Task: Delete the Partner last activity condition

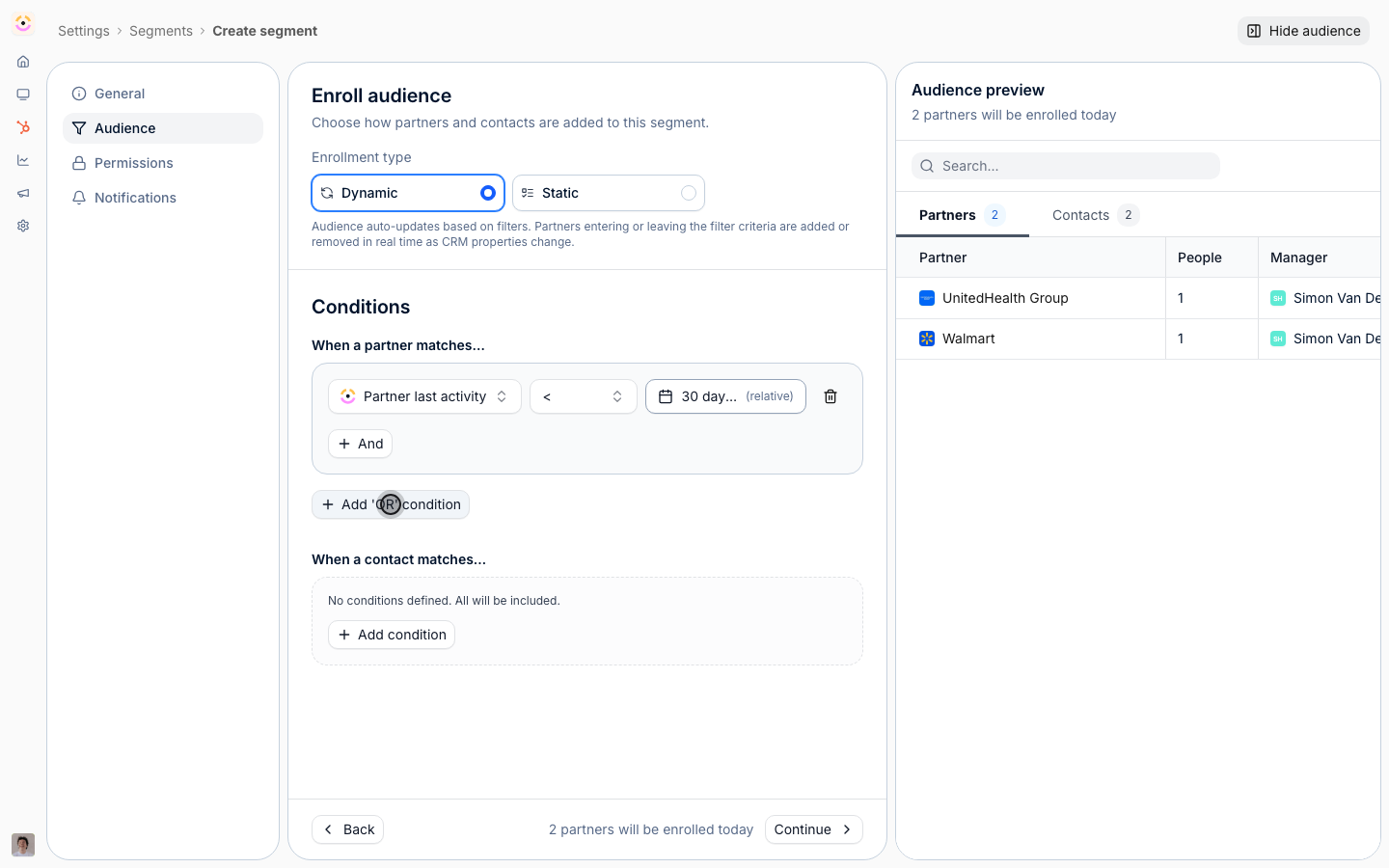Action: 831,396
